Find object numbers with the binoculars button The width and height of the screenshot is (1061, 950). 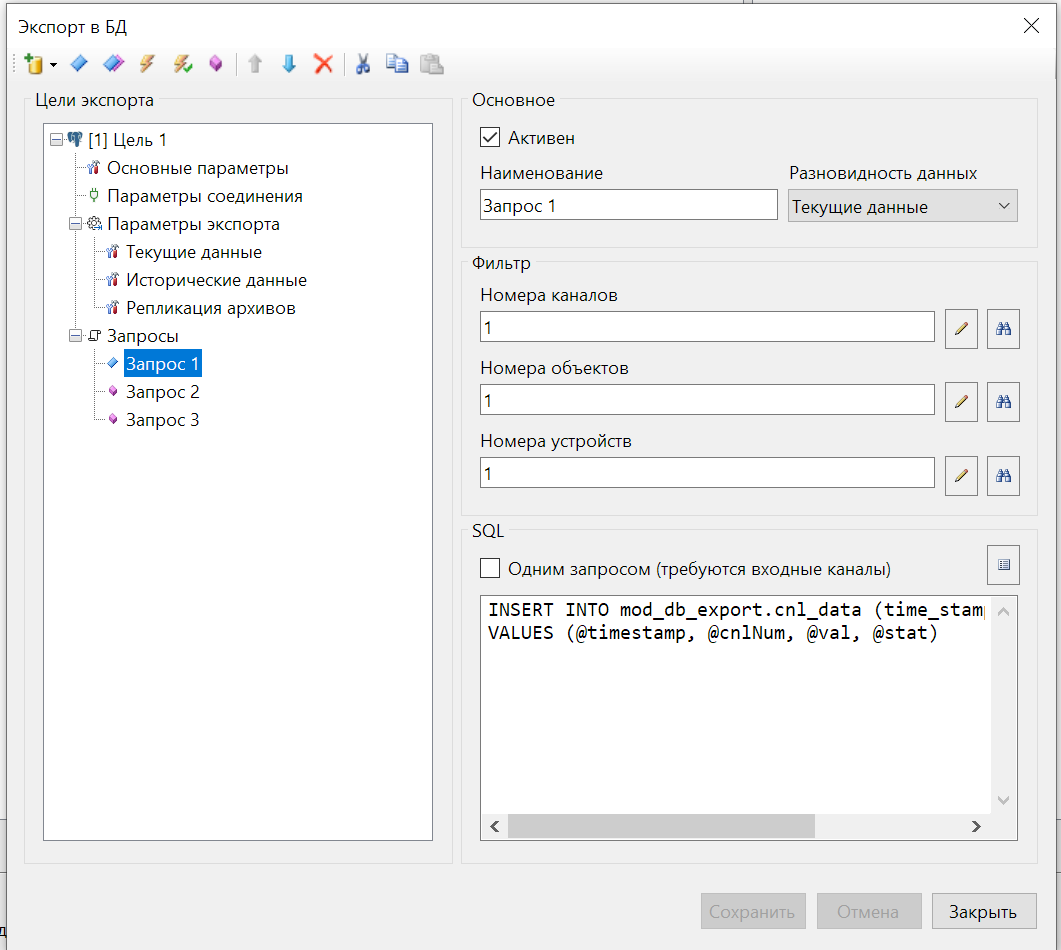click(x=1003, y=402)
